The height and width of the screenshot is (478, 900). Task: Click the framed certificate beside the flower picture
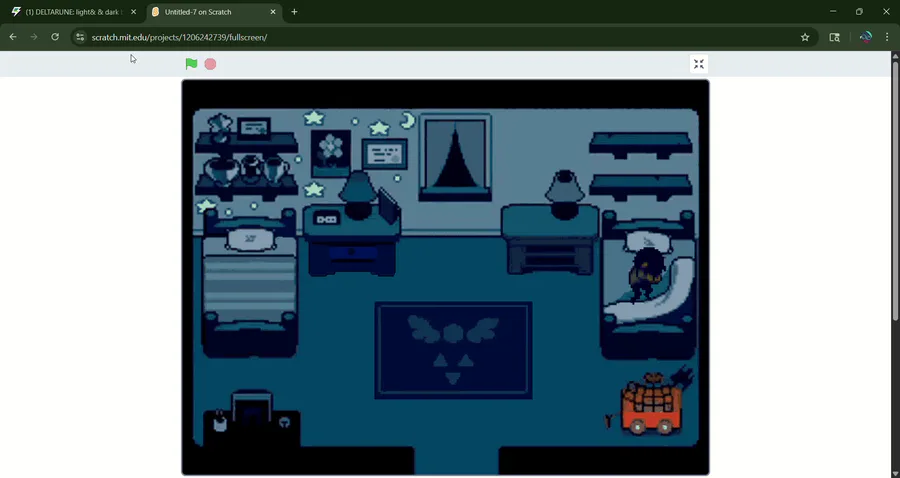click(x=385, y=154)
